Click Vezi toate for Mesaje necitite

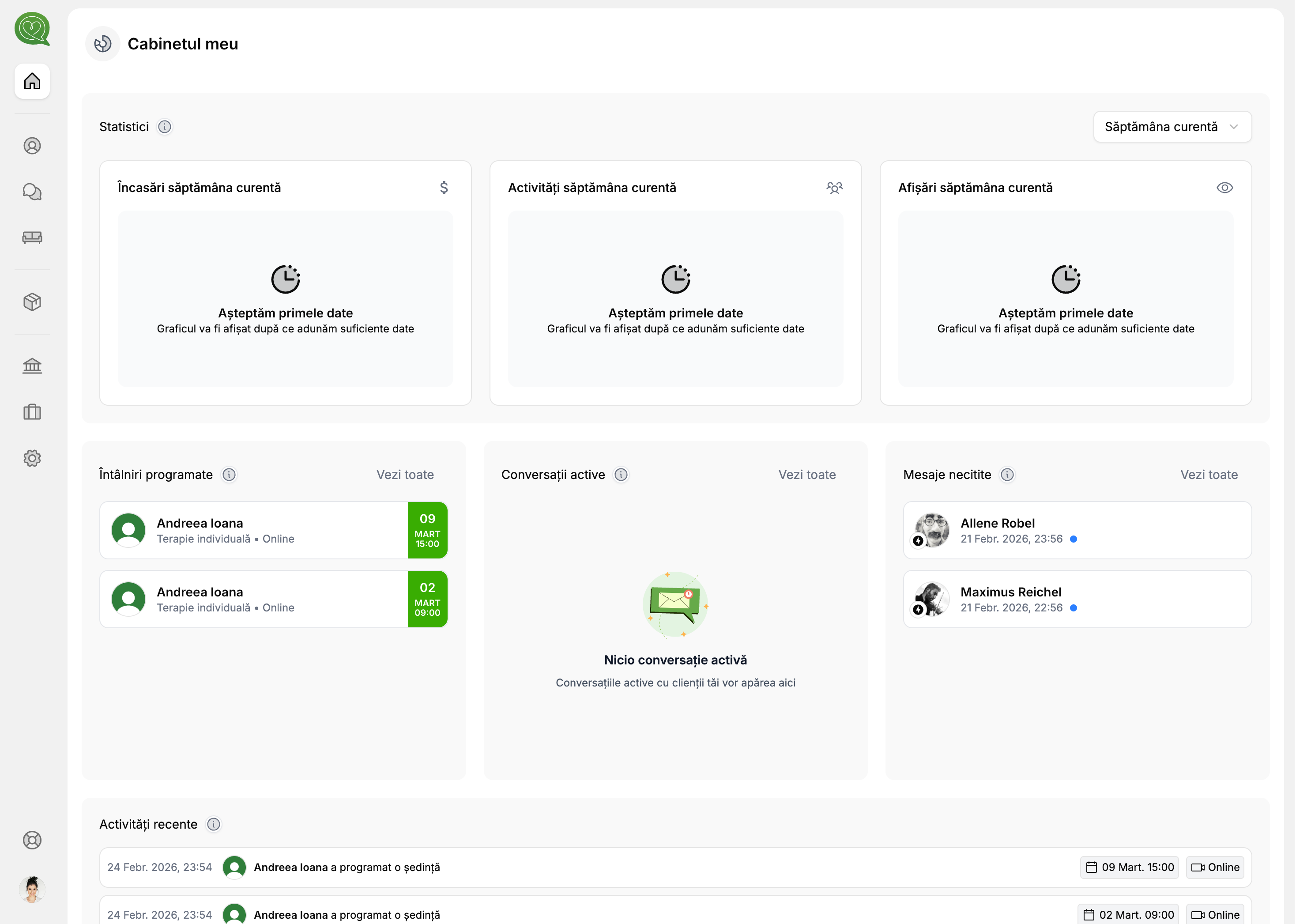[x=1209, y=475]
